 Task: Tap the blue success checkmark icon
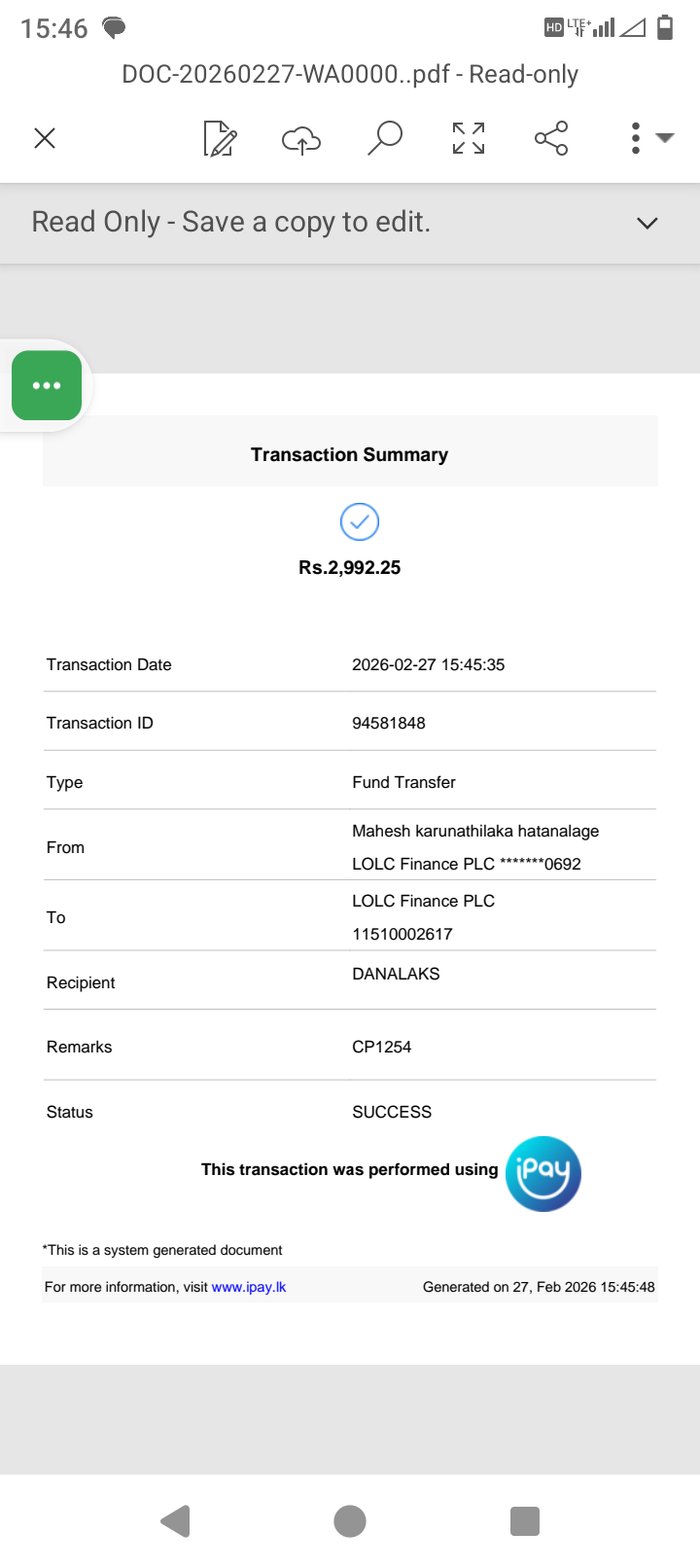point(360,522)
